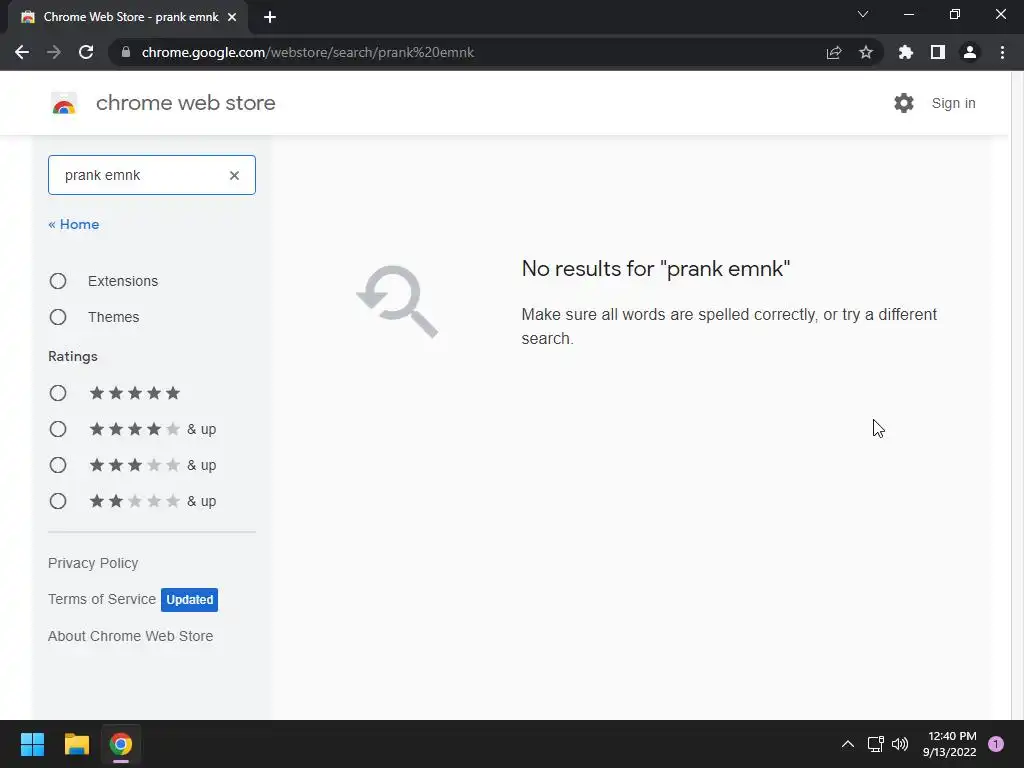1024x768 pixels.
Task: Click the spelling suggestion message text
Action: (729, 326)
